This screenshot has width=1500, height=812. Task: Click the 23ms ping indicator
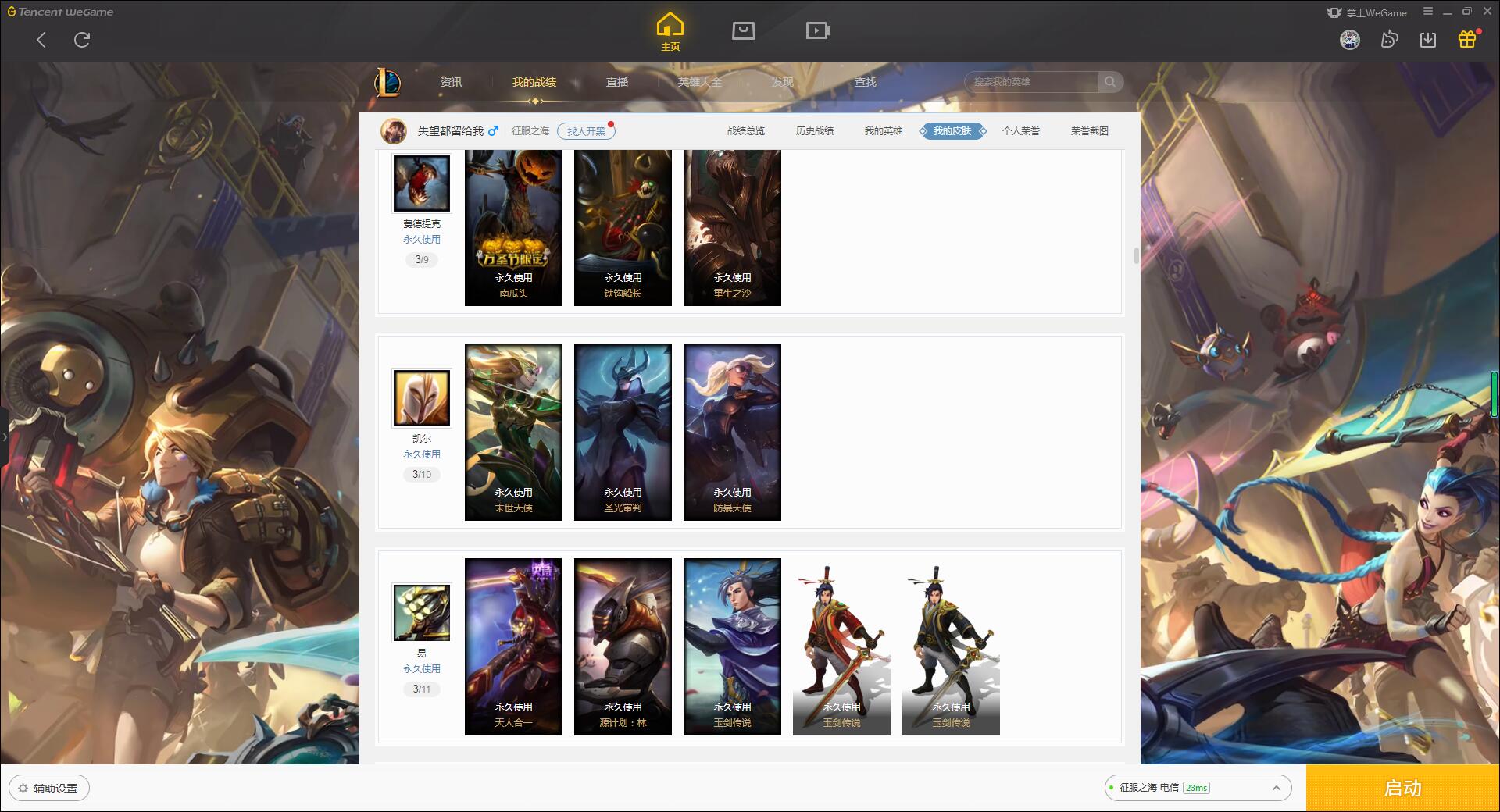coord(1196,788)
